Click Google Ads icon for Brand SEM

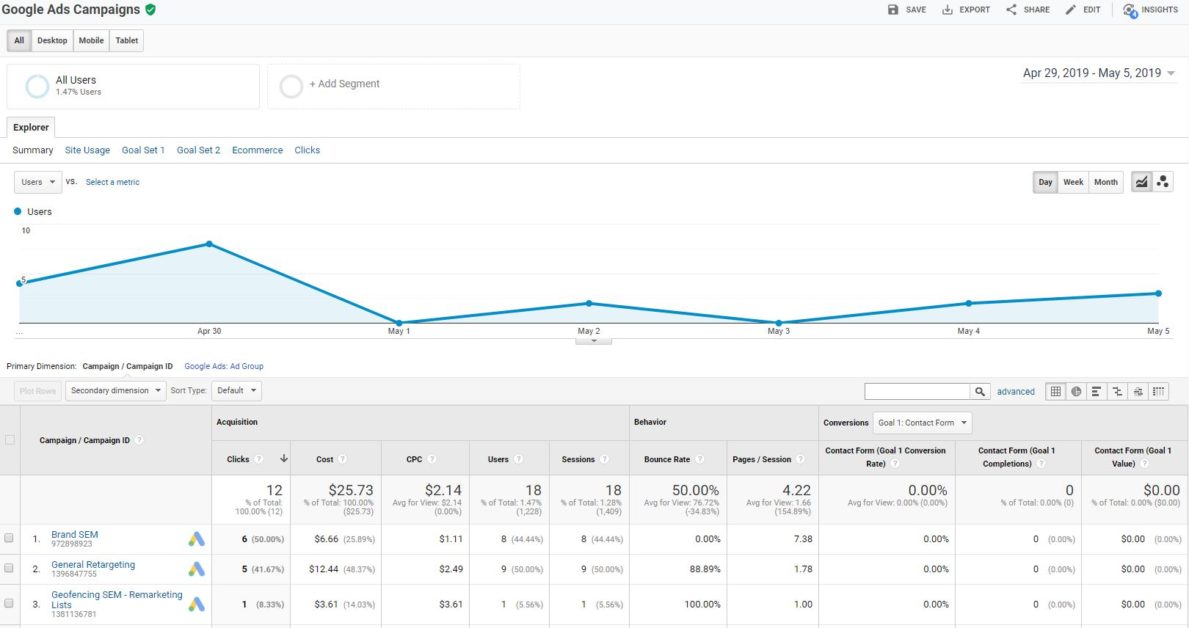click(x=196, y=539)
